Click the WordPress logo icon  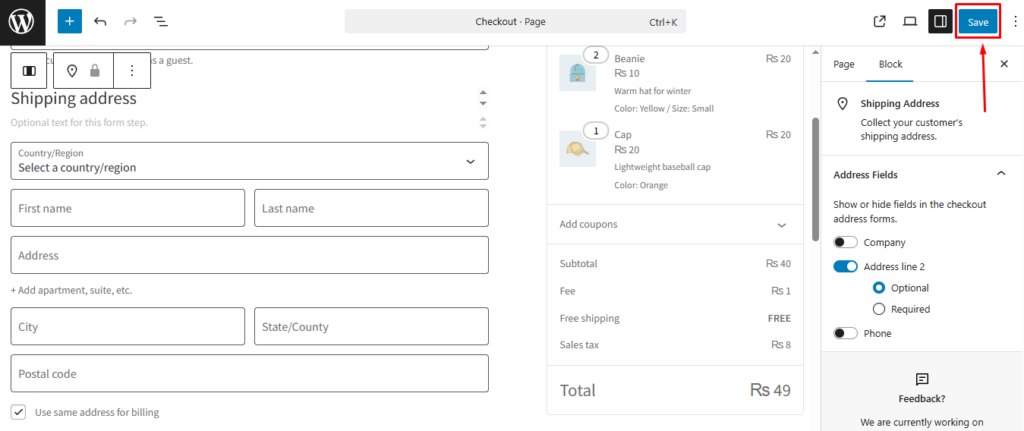click(22, 22)
